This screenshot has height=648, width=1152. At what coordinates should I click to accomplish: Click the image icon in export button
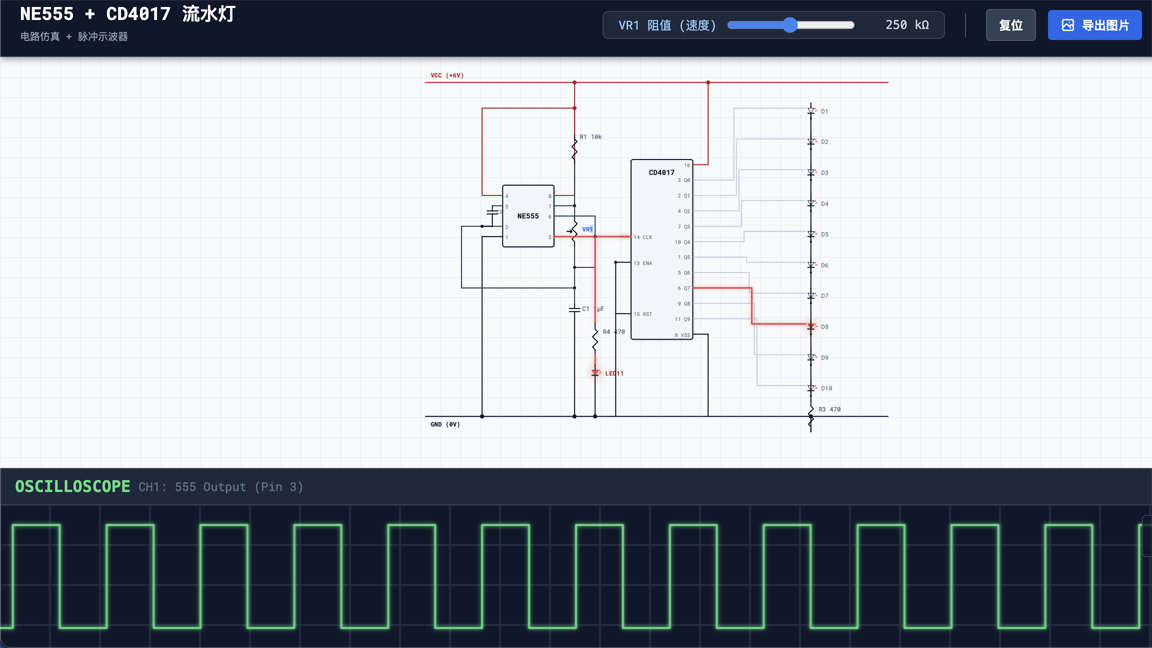[1068, 25]
